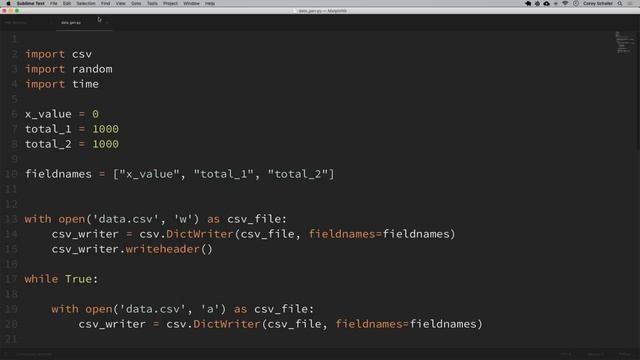Image resolution: width=640 pixels, height=360 pixels.
Task: Click the clock icon in menu bar
Action: click(x=576, y=3)
